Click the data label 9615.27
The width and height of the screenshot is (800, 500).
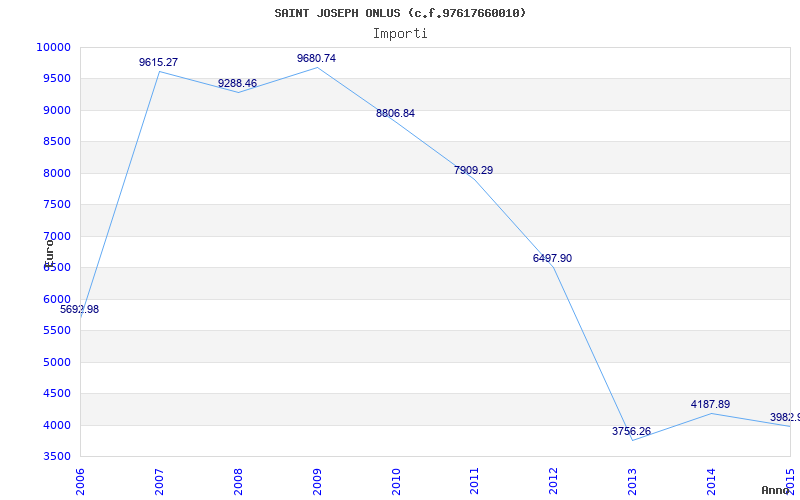(x=158, y=62)
